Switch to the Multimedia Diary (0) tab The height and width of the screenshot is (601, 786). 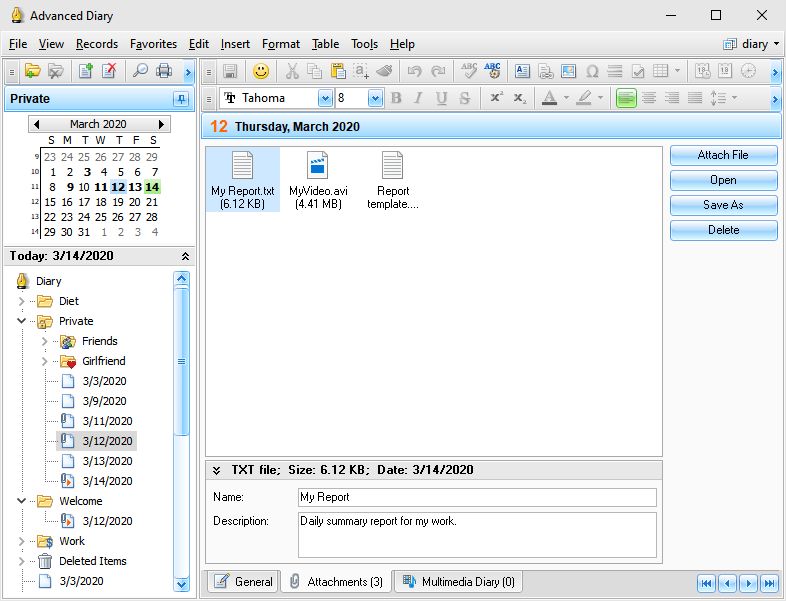click(x=458, y=581)
